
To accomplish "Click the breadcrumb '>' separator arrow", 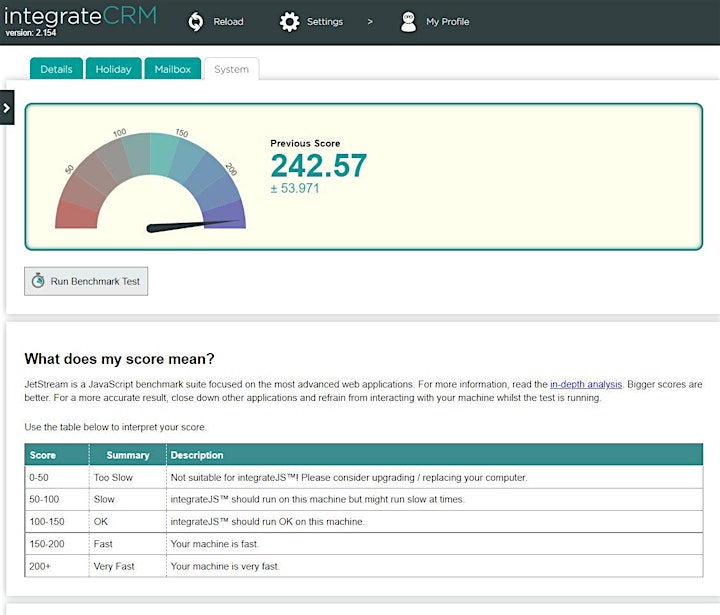I will [370, 22].
